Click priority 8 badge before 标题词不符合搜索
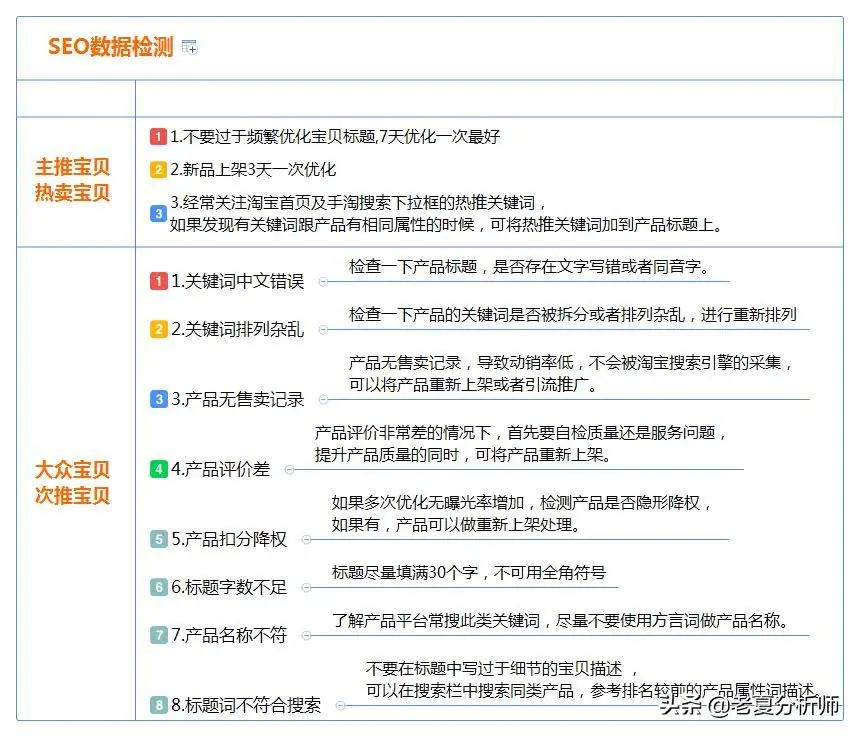The image size is (859, 736). (158, 705)
